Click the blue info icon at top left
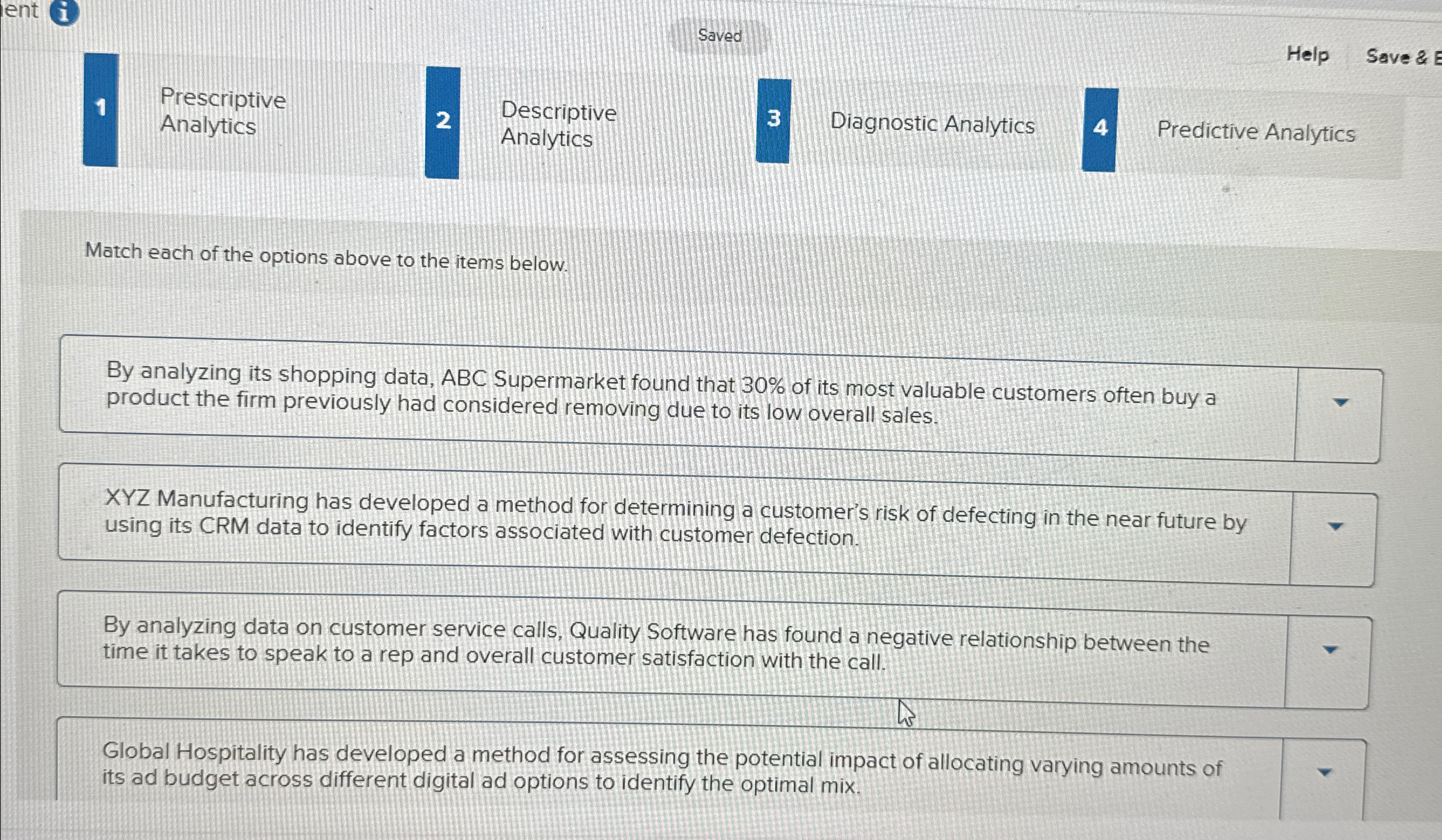1442x840 pixels. coord(64,12)
